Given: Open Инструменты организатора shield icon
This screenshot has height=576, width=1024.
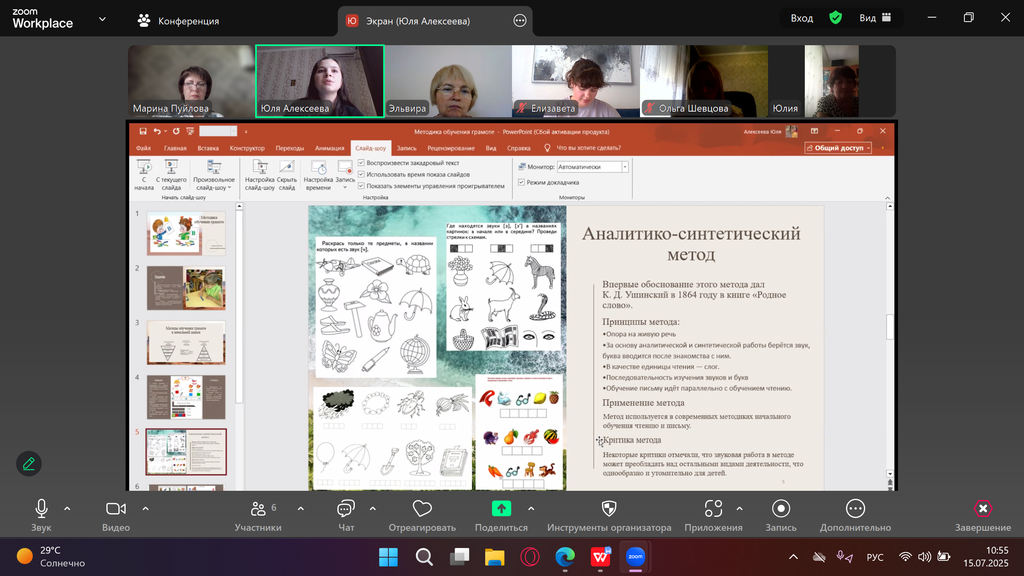Looking at the screenshot, I should [x=609, y=509].
